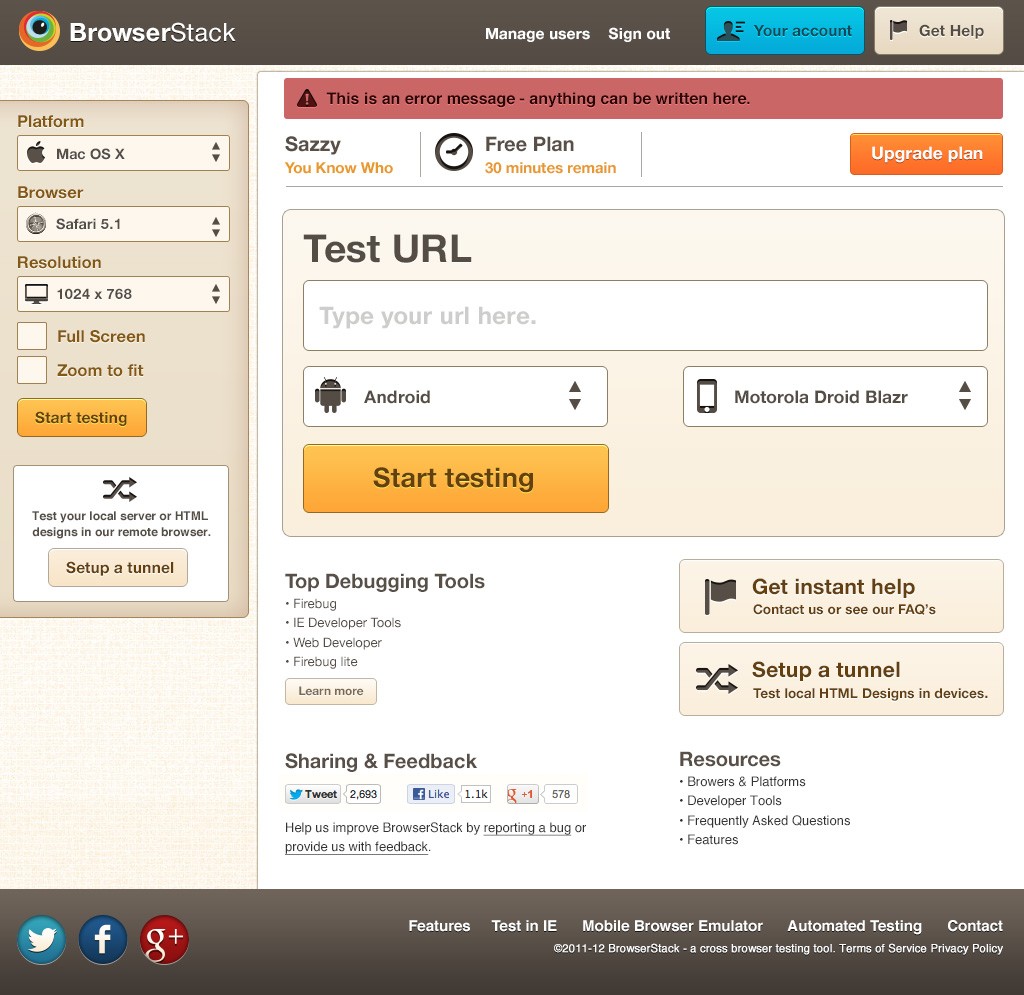Open the Facebook round icon in footer
The height and width of the screenshot is (995, 1024).
point(103,940)
